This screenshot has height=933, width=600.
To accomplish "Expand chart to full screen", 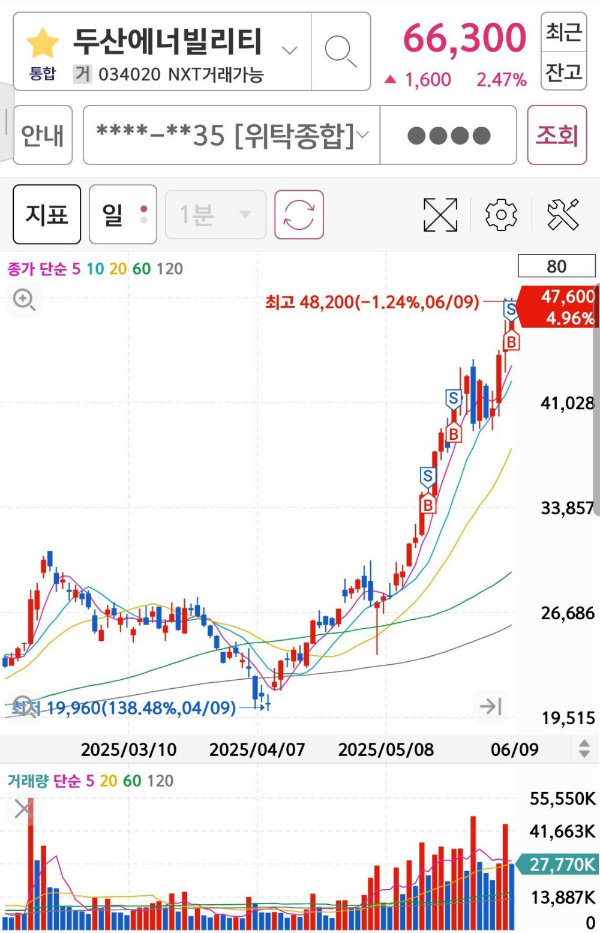I will tap(440, 215).
